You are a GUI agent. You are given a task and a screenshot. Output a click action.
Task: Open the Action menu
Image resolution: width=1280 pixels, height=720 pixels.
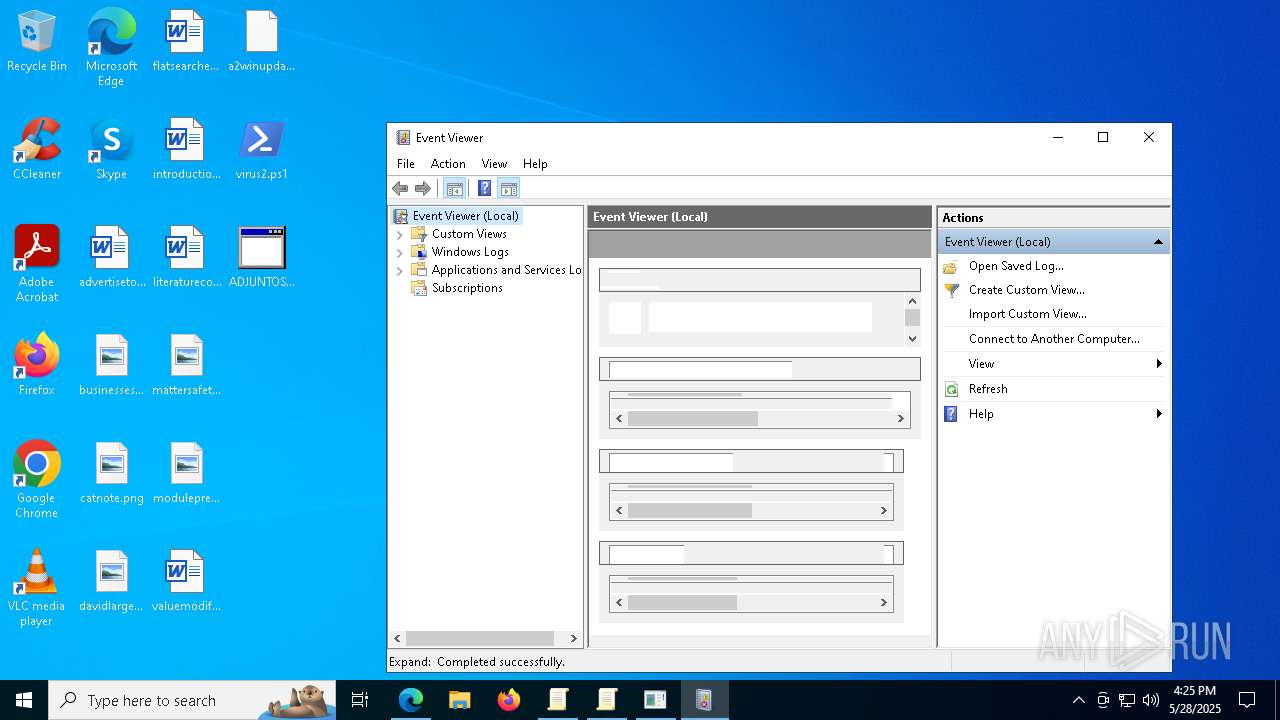coord(448,164)
